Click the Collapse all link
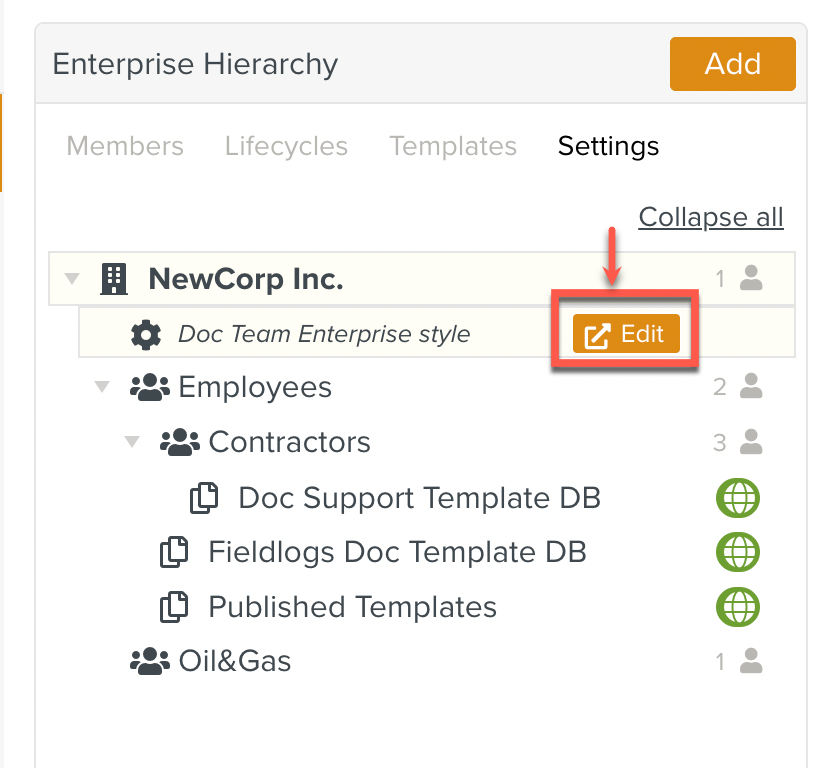 click(711, 217)
